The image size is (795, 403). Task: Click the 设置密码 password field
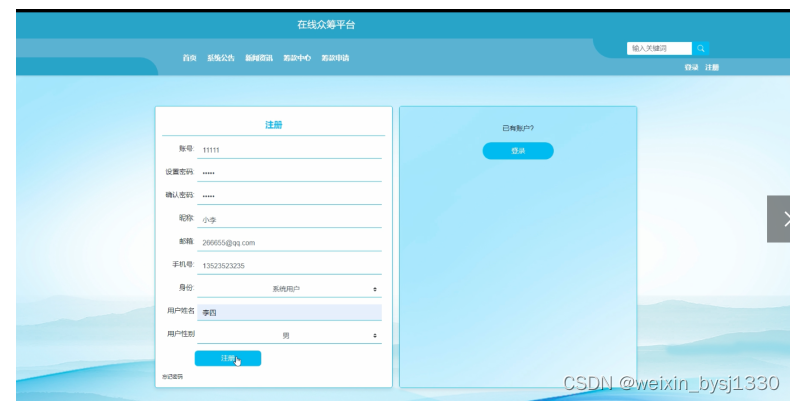click(289, 173)
